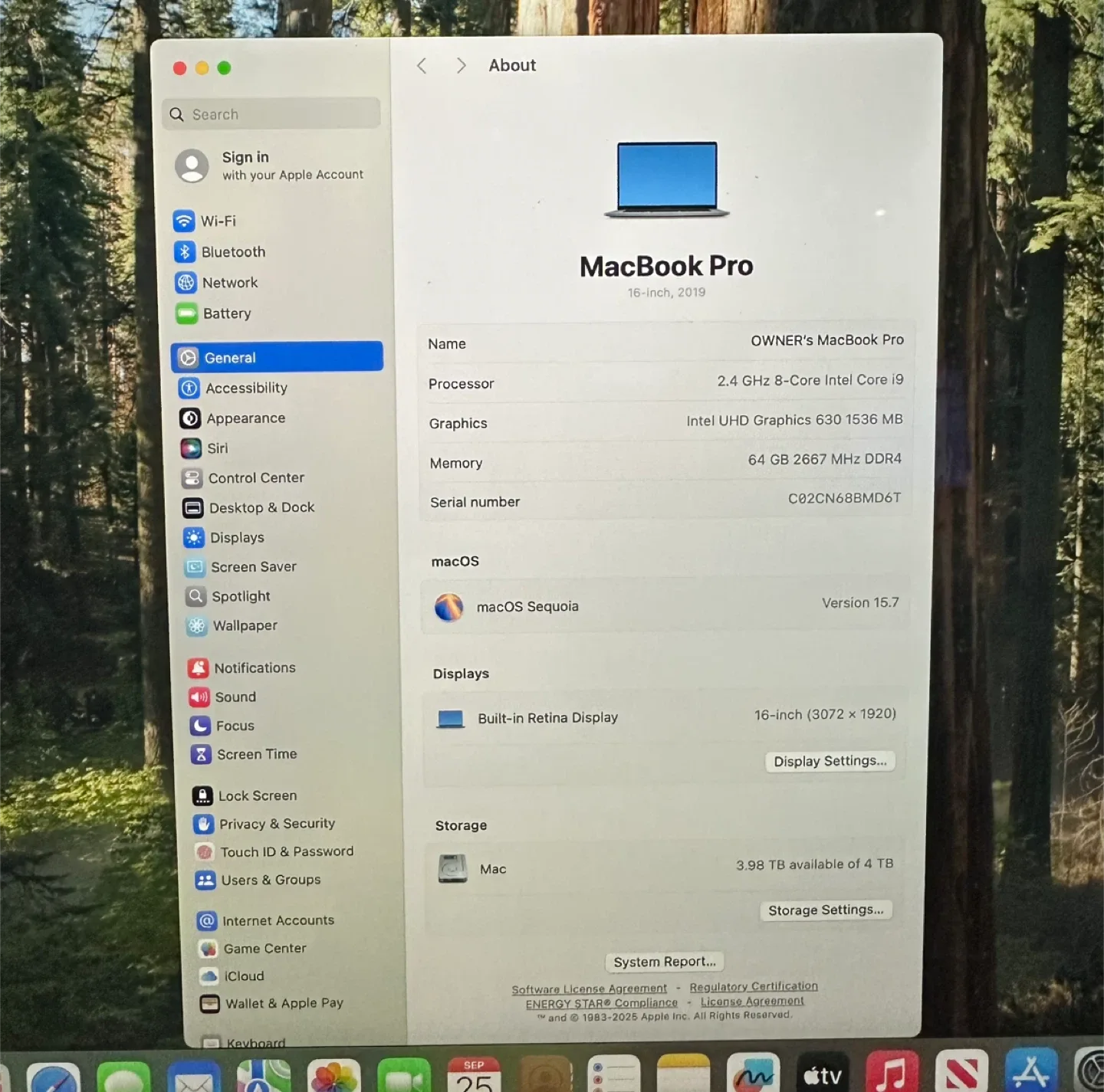Click Sign in with your Apple Account
Viewport: 1104px width, 1092px height.
coord(291,166)
